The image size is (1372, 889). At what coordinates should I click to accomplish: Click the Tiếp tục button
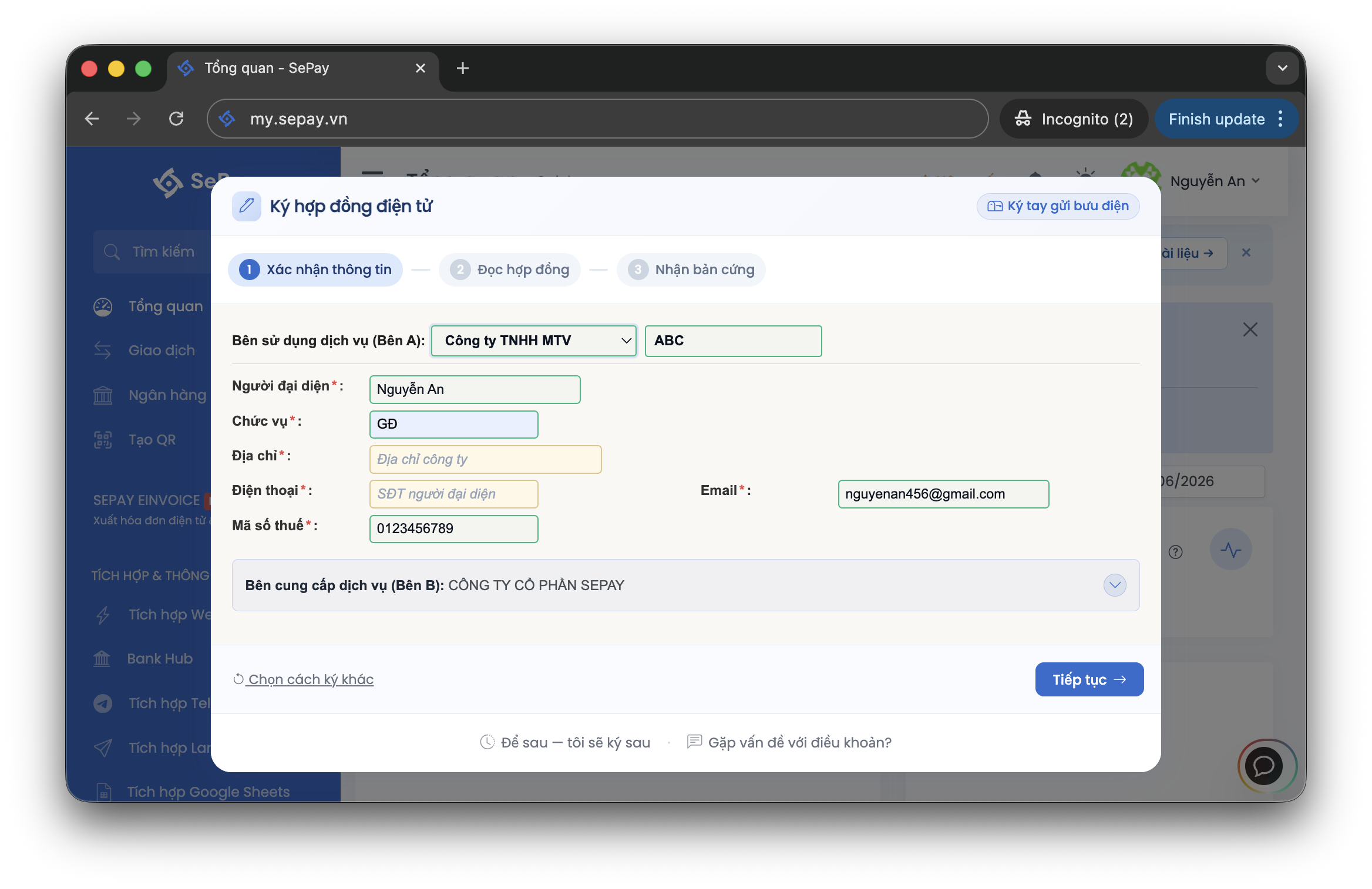(1089, 679)
